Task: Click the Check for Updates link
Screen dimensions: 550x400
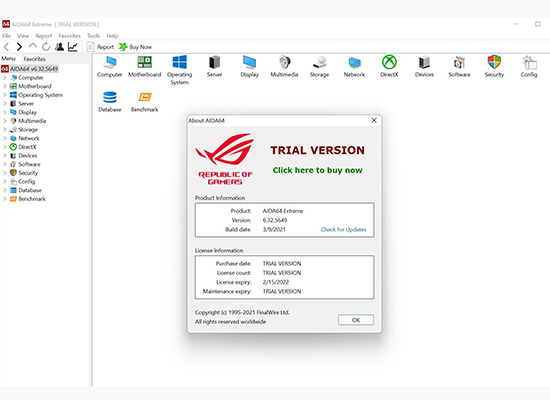Action: 343,229
